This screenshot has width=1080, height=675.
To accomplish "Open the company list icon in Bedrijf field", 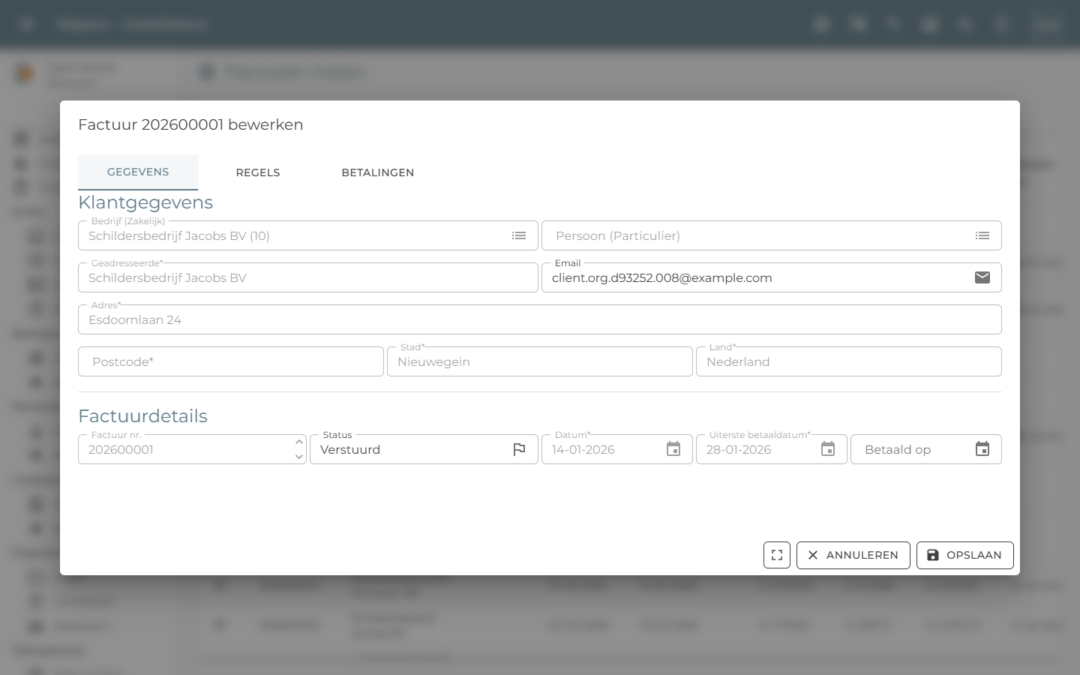I will (x=519, y=236).
